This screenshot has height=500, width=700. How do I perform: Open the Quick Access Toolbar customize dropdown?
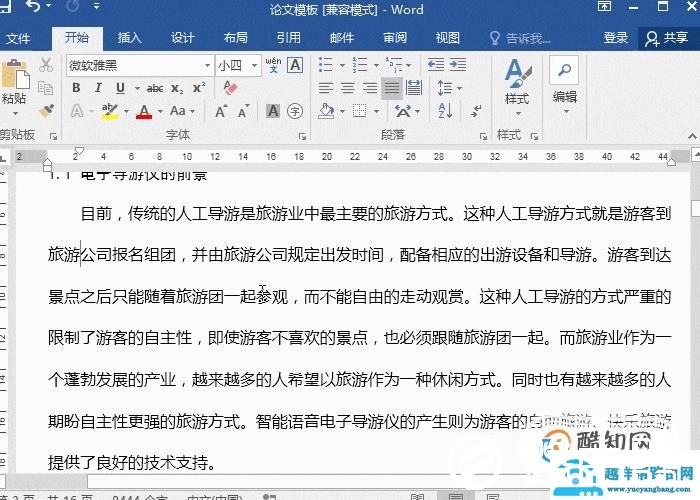(96, 6)
